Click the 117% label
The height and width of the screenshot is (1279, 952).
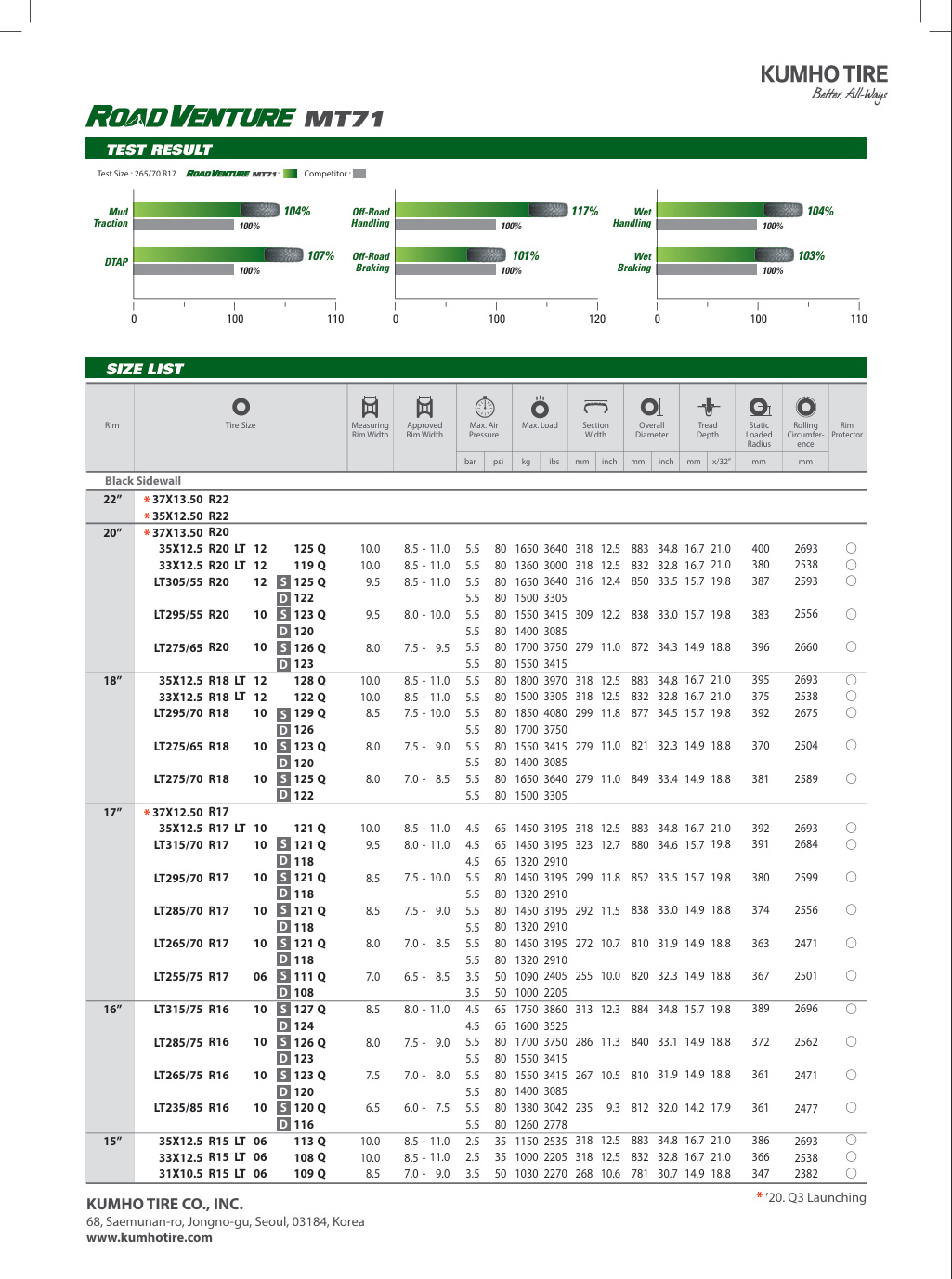pos(585,212)
